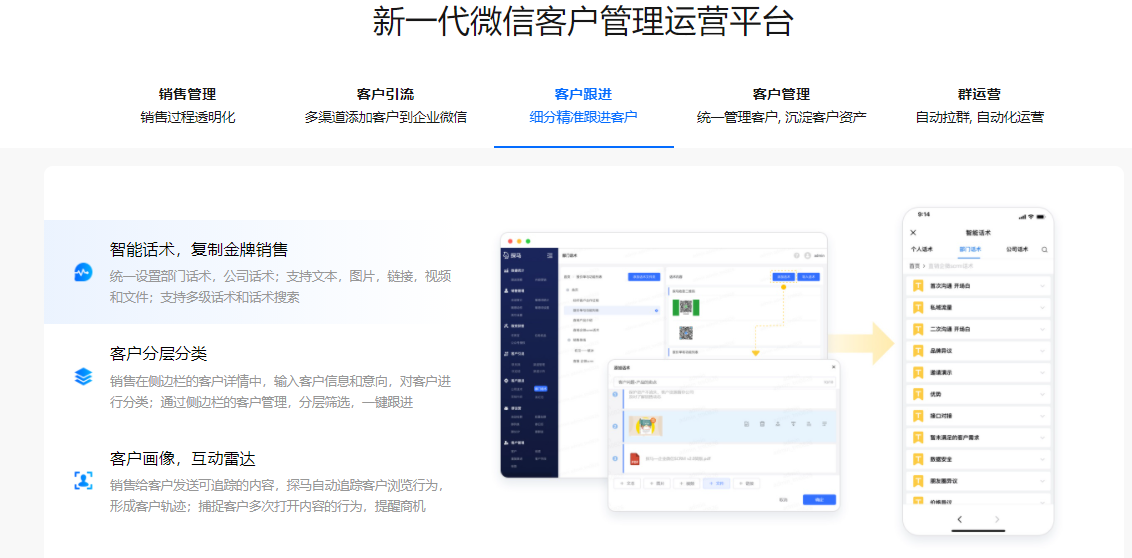Expand the 首次沟通 开场白 row chevron
This screenshot has width=1132, height=558.
point(1042,286)
